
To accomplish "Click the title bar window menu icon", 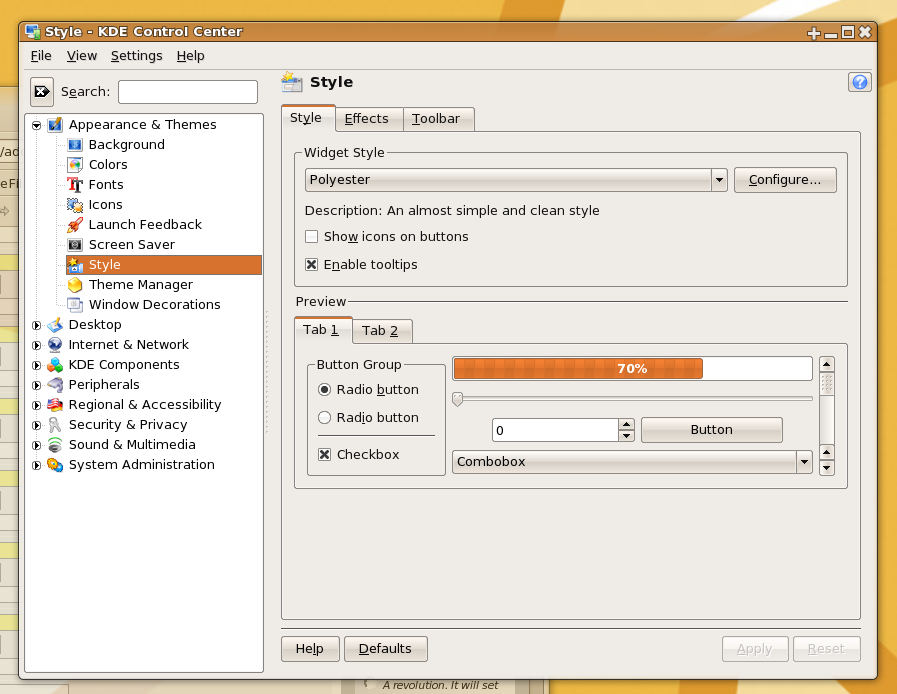I will (x=33, y=31).
